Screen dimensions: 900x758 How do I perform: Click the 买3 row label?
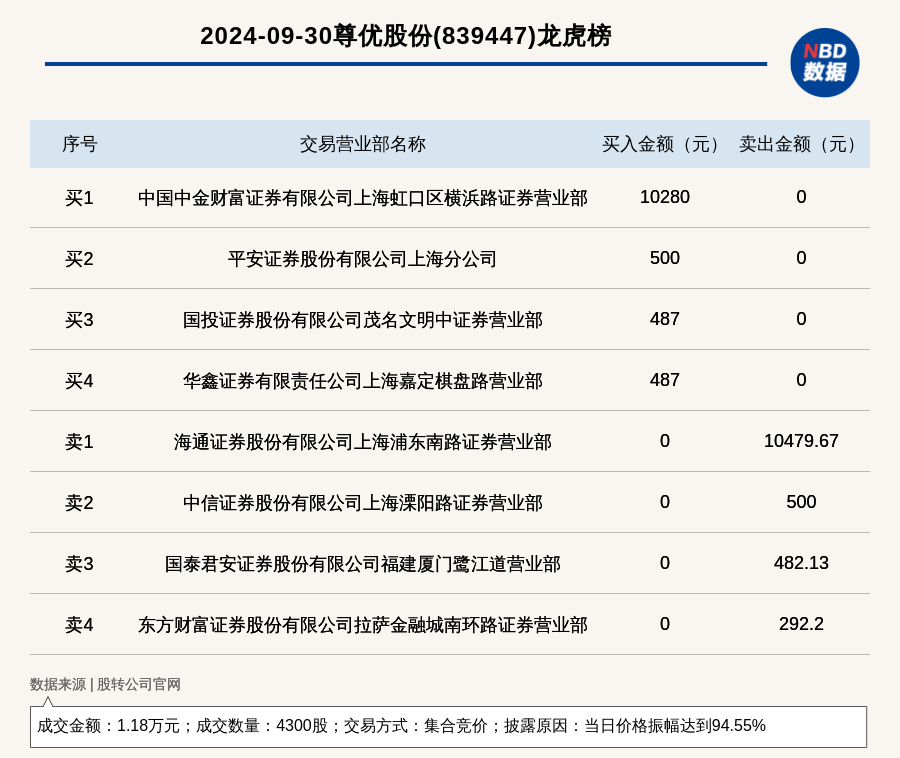(x=79, y=320)
